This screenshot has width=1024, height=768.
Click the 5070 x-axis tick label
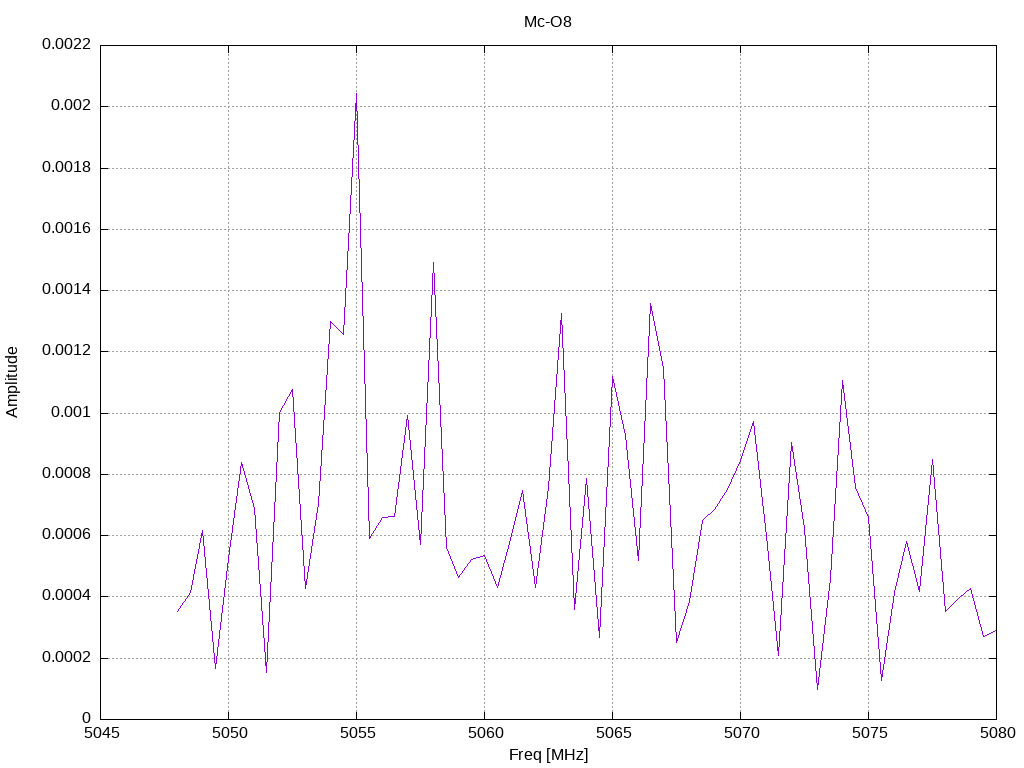[741, 733]
